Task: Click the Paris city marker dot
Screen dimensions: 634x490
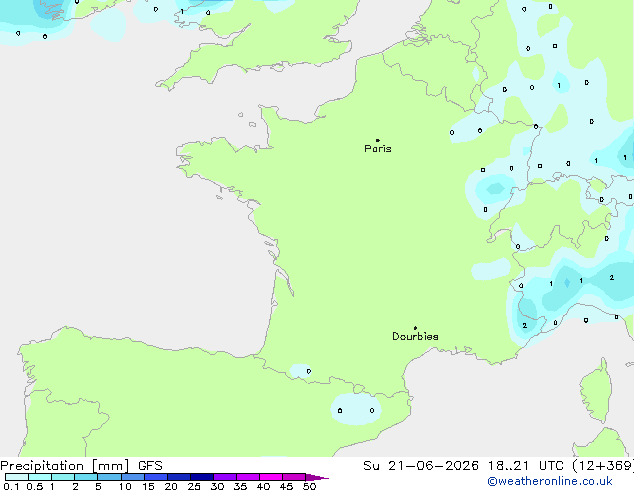Action: pyautogui.click(x=378, y=140)
